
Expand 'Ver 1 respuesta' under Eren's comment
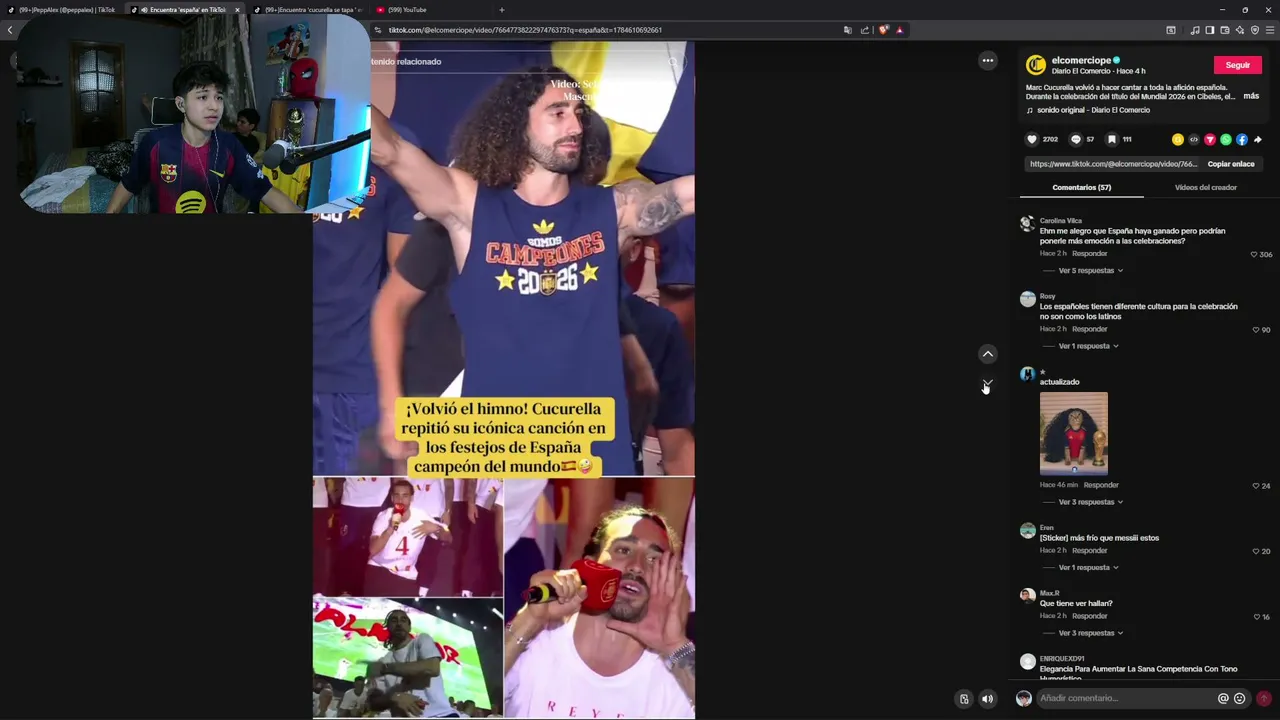pyautogui.click(x=1088, y=568)
